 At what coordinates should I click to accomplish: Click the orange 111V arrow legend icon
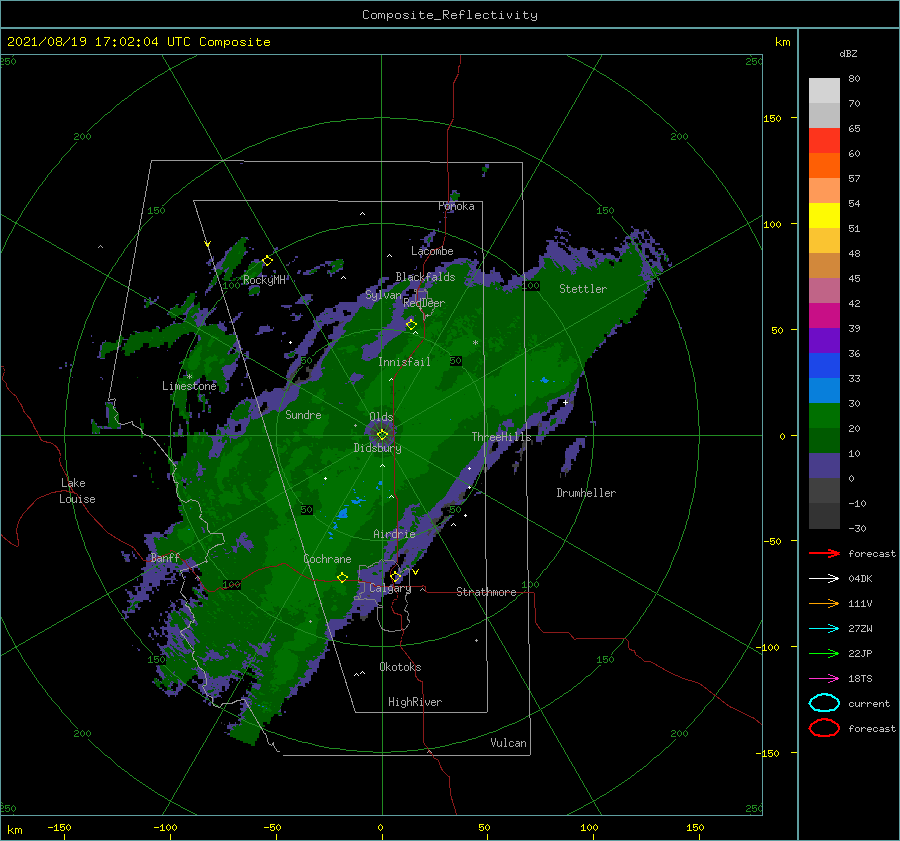tap(824, 603)
